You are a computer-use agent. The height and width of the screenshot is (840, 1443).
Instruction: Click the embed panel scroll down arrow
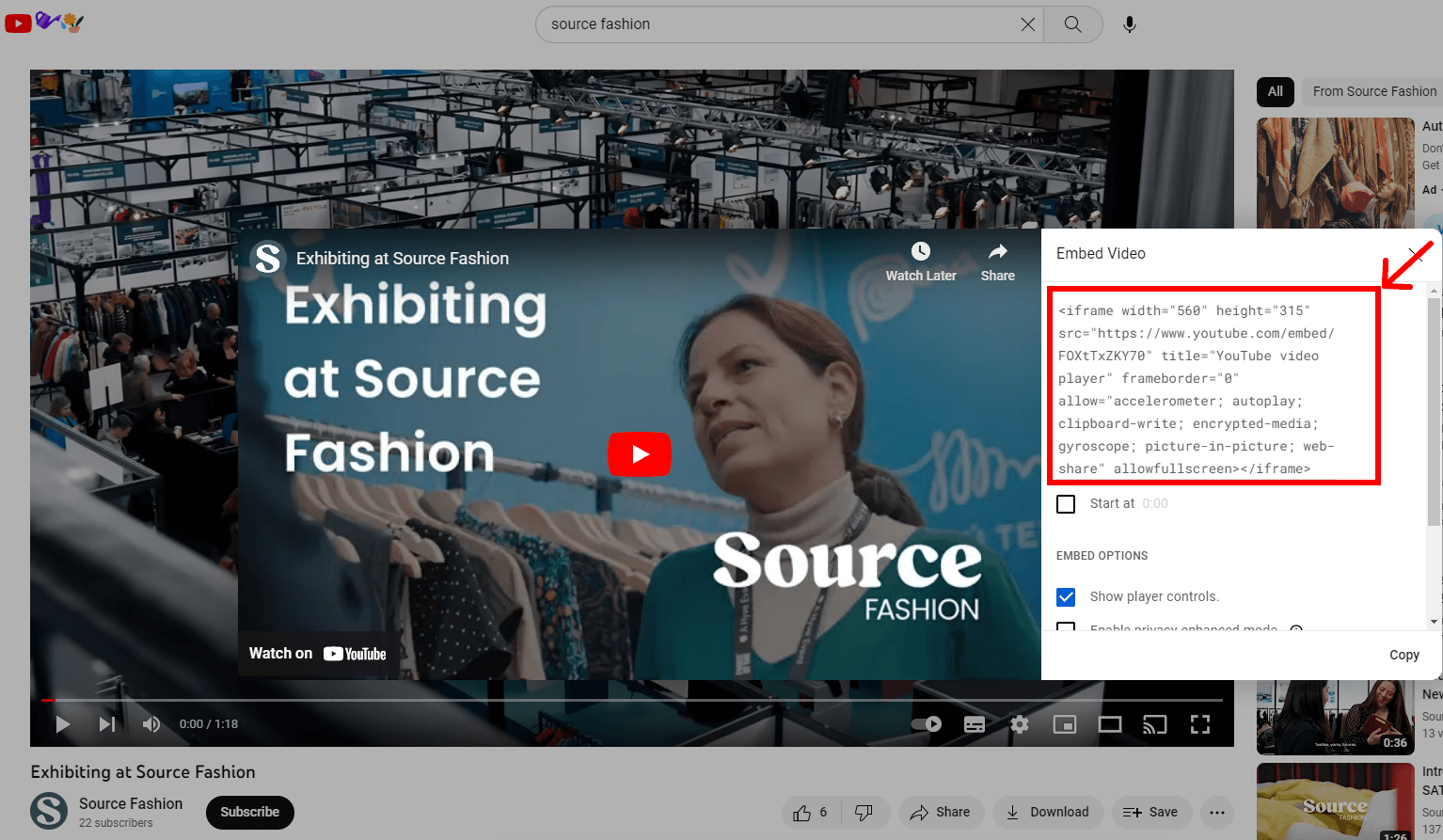[x=1434, y=622]
